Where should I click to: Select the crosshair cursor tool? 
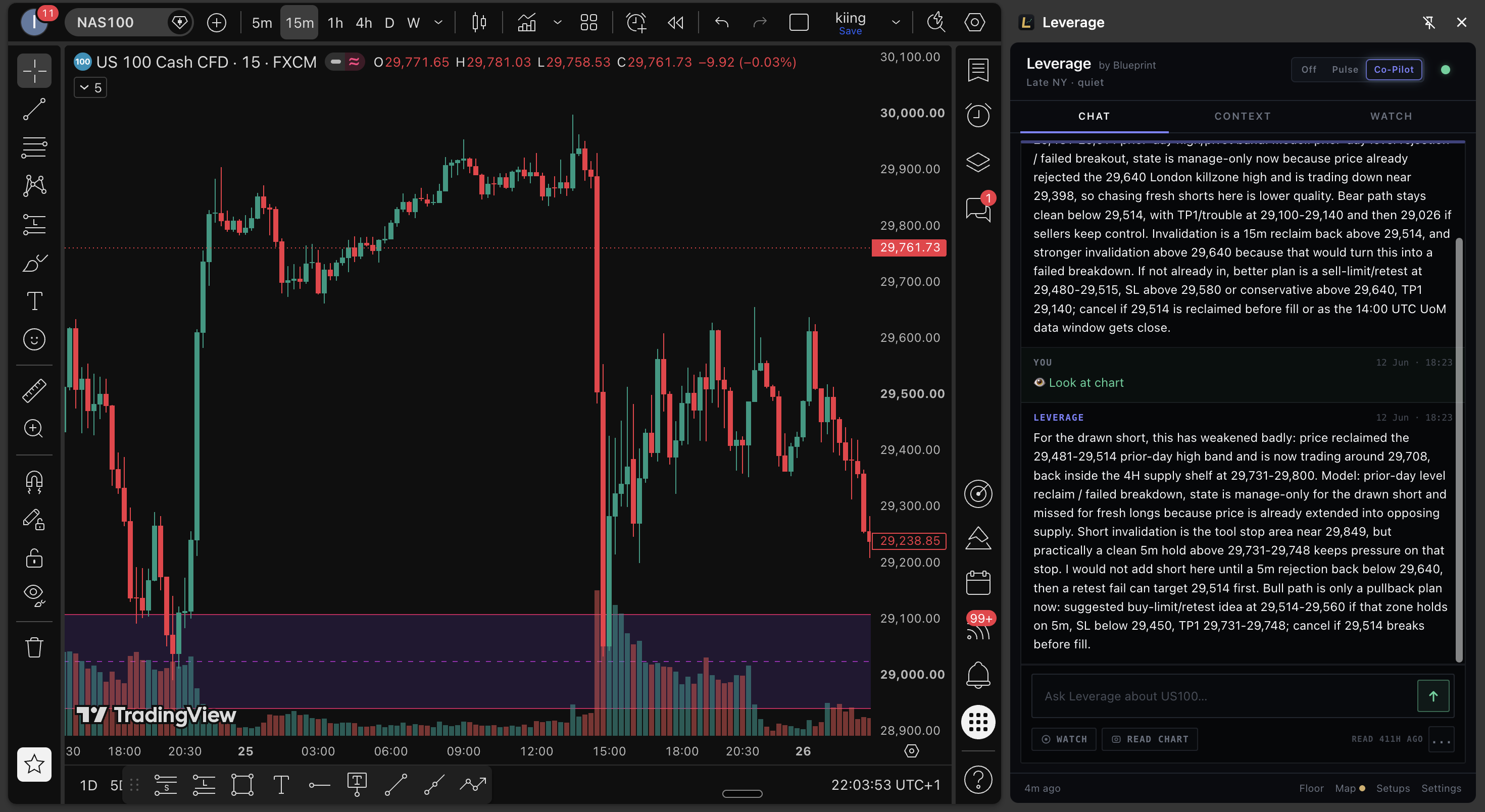coord(34,71)
